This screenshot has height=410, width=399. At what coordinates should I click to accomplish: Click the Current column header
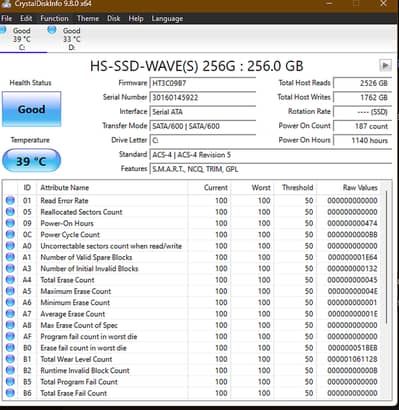(209, 188)
